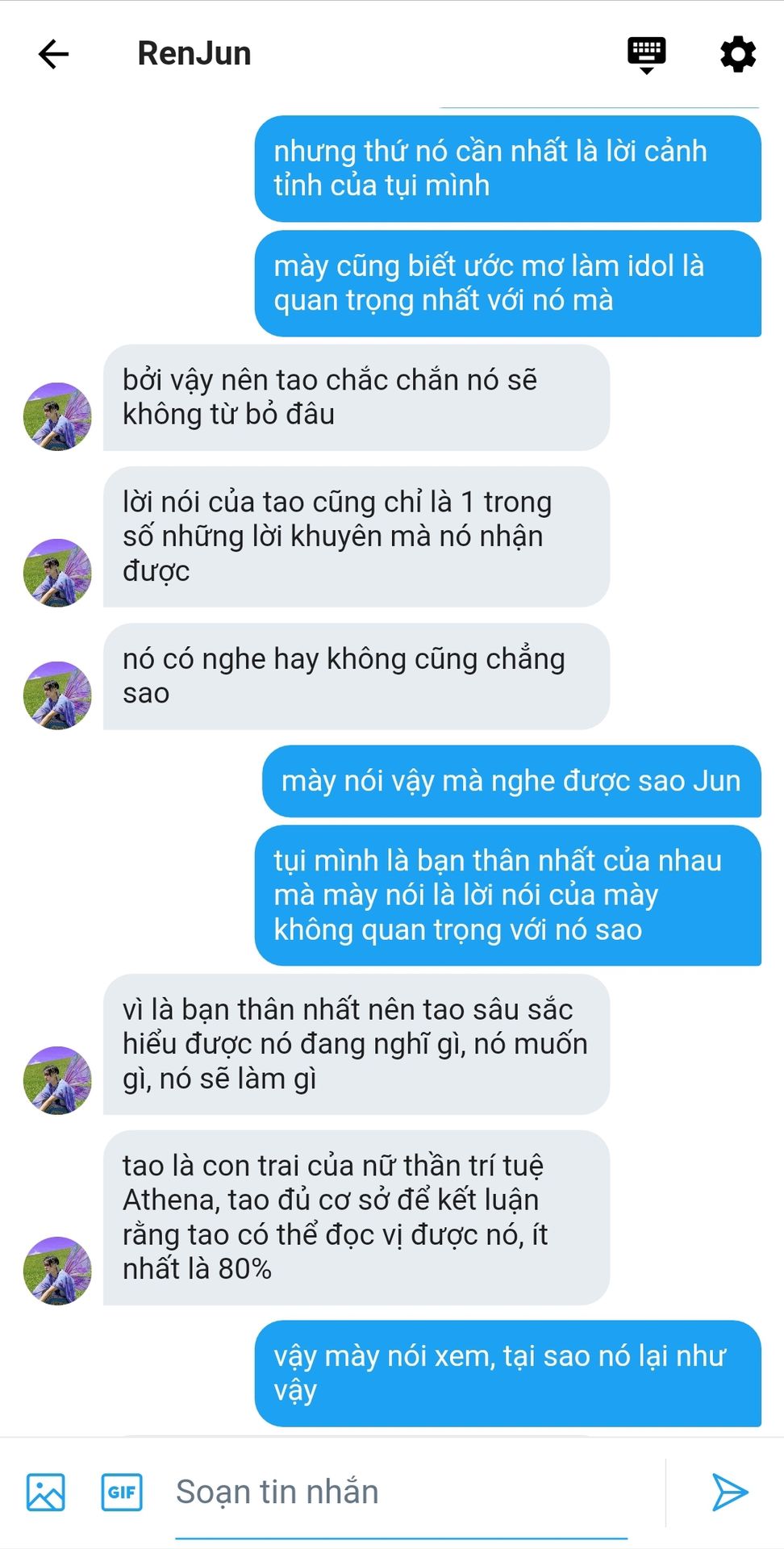Hide the keyboard with the keyboard icon
The image size is (784, 1549).
(646, 55)
